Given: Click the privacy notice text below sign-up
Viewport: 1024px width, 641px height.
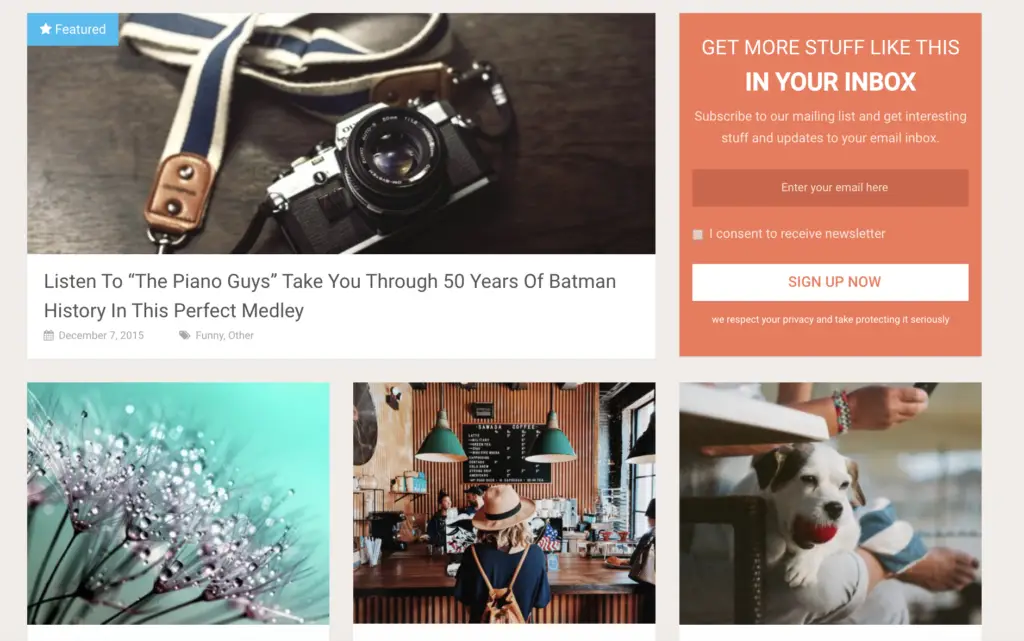Looking at the screenshot, I should (x=830, y=320).
